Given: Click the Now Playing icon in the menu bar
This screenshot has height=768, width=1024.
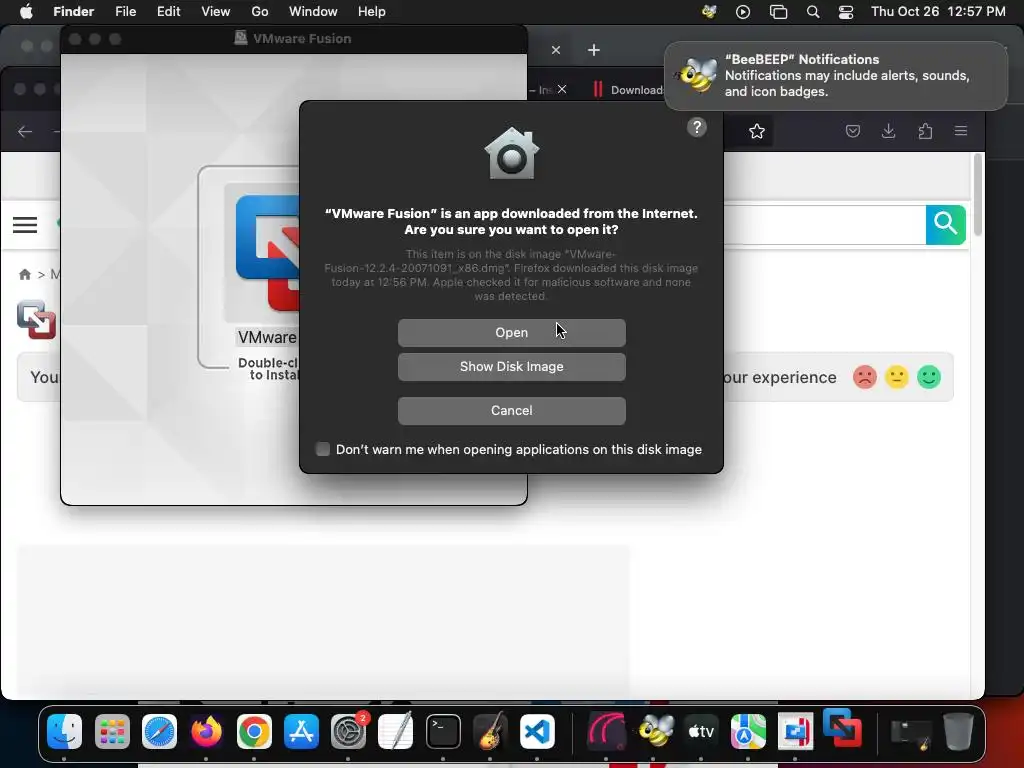Looking at the screenshot, I should click(x=743, y=12).
